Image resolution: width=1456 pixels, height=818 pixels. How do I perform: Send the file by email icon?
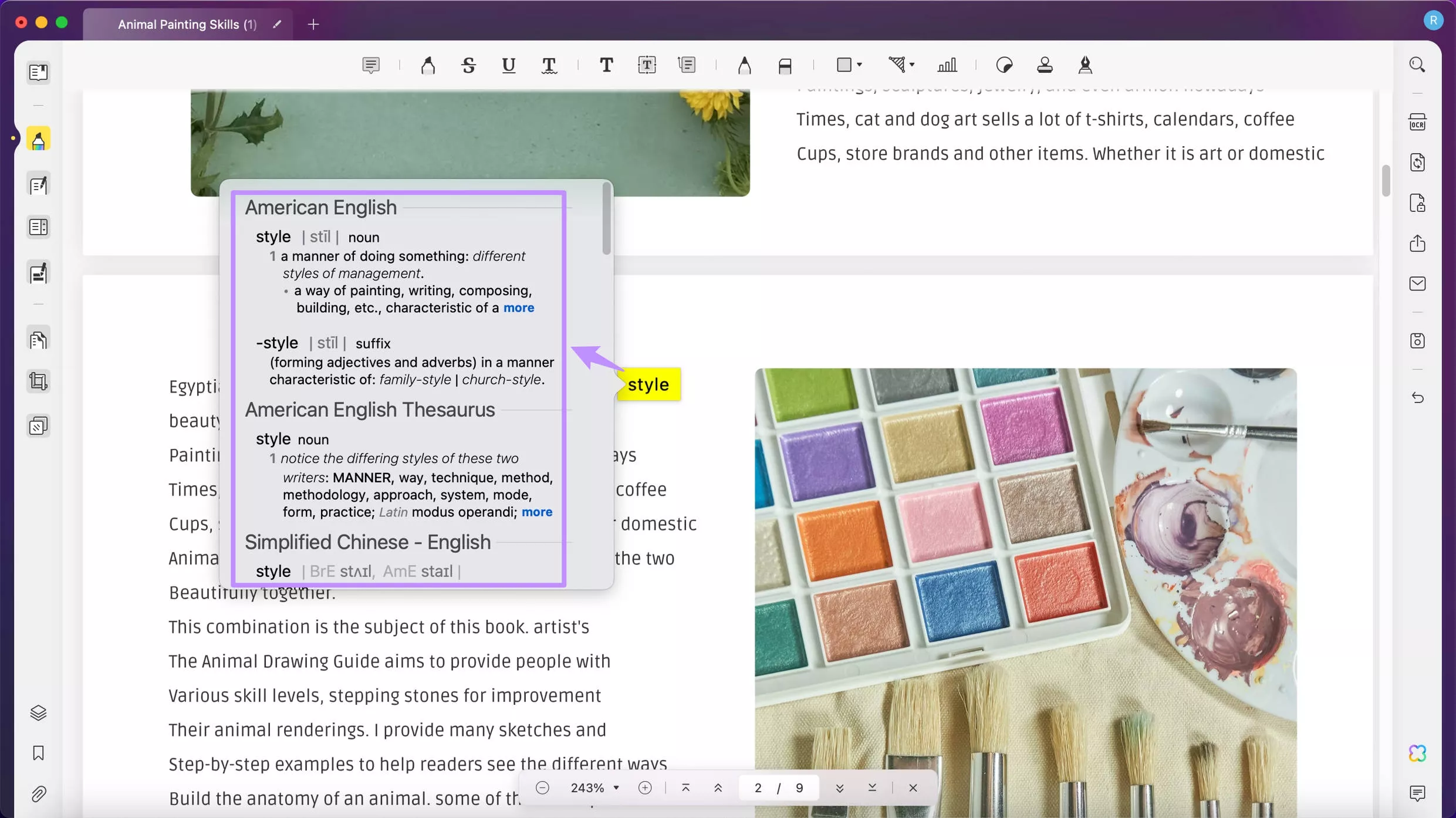(1417, 283)
